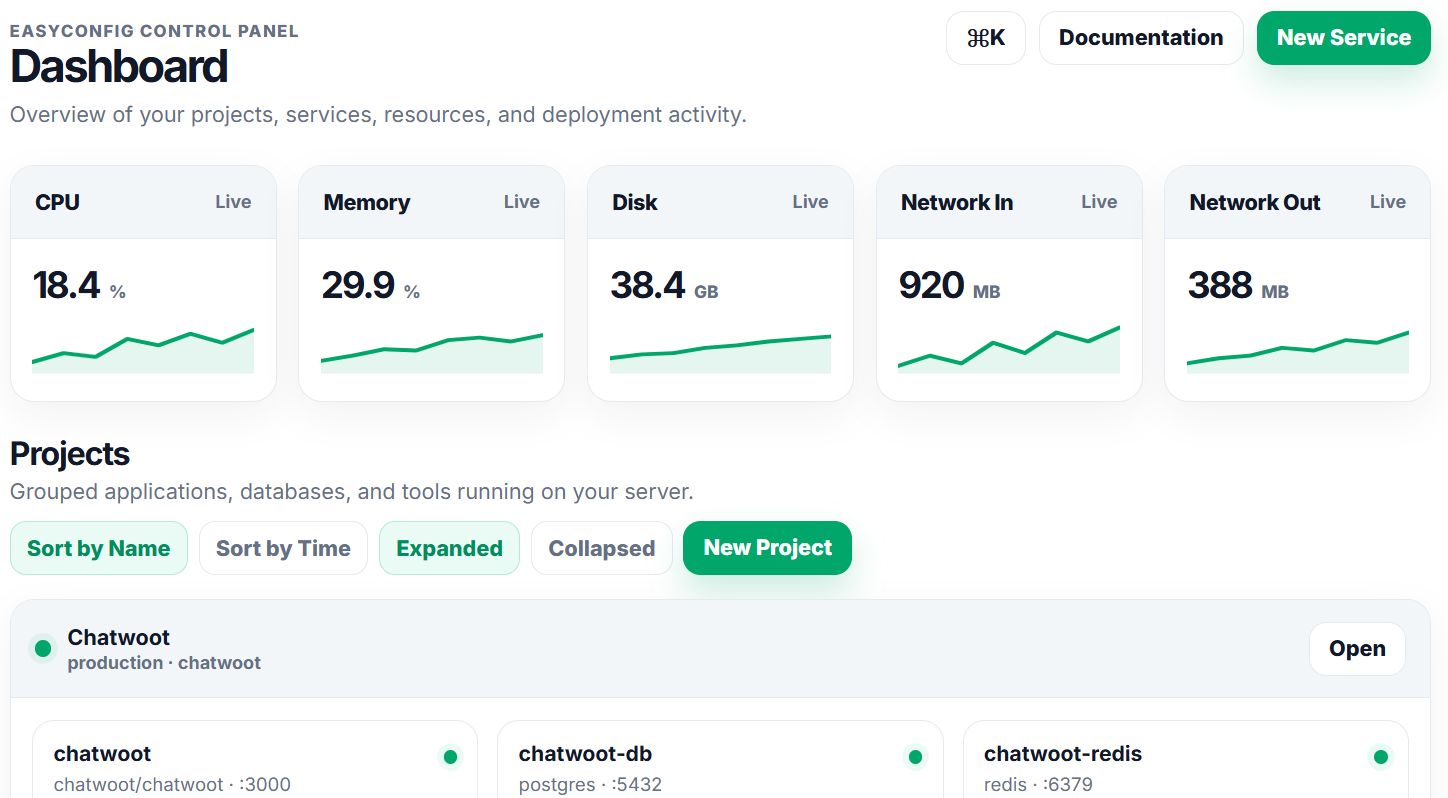The image size is (1448, 798).
Task: Click the chatwoot service status indicator
Action: pos(450,757)
